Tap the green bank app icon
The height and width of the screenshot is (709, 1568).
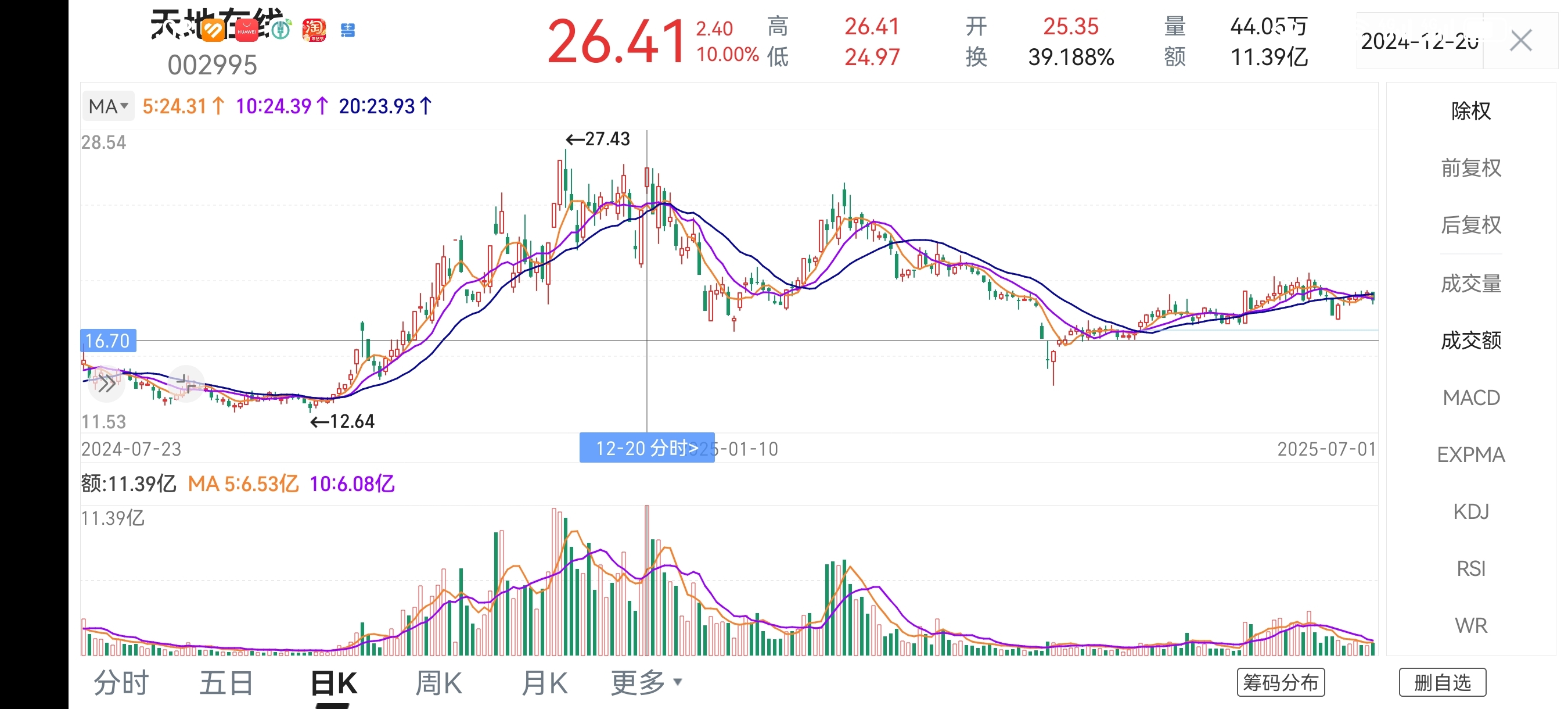click(280, 29)
